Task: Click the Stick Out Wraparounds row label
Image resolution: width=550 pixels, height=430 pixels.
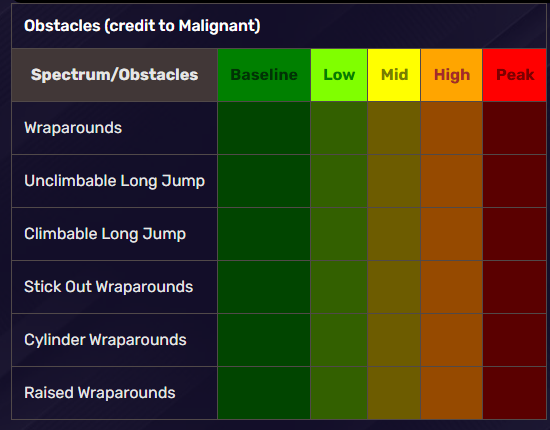Action: pos(108,287)
